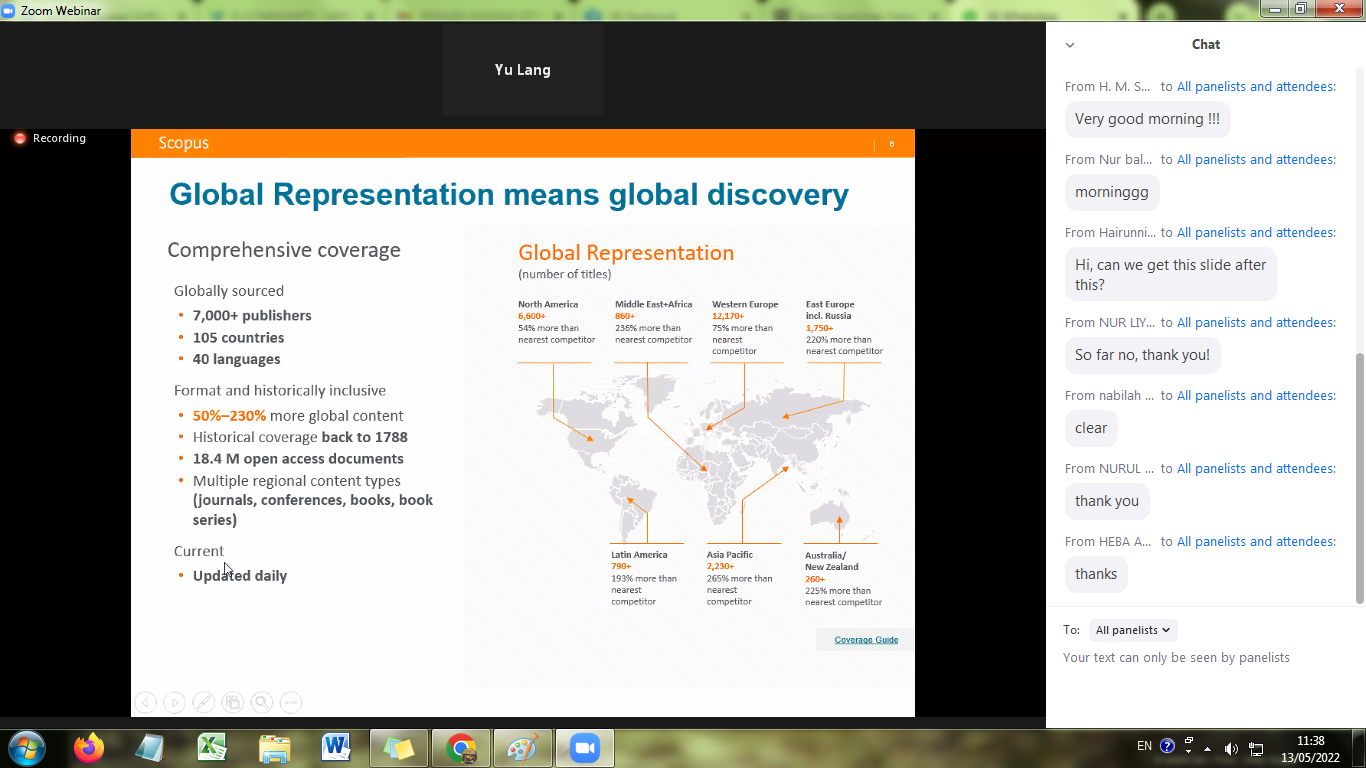Click the Show desktop button
Viewport: 1366px width, 768px height.
1360,749
